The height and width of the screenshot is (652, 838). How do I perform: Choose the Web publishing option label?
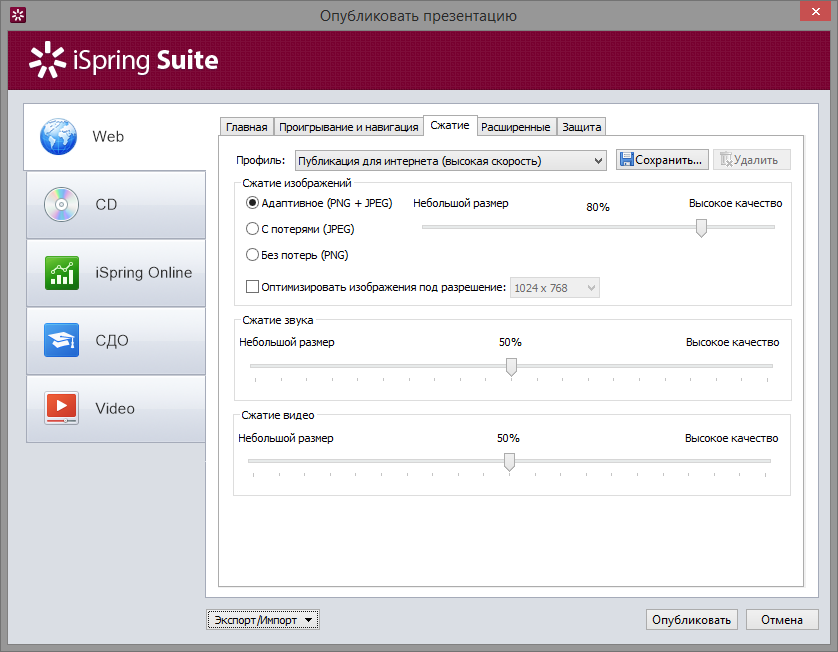click(x=108, y=137)
